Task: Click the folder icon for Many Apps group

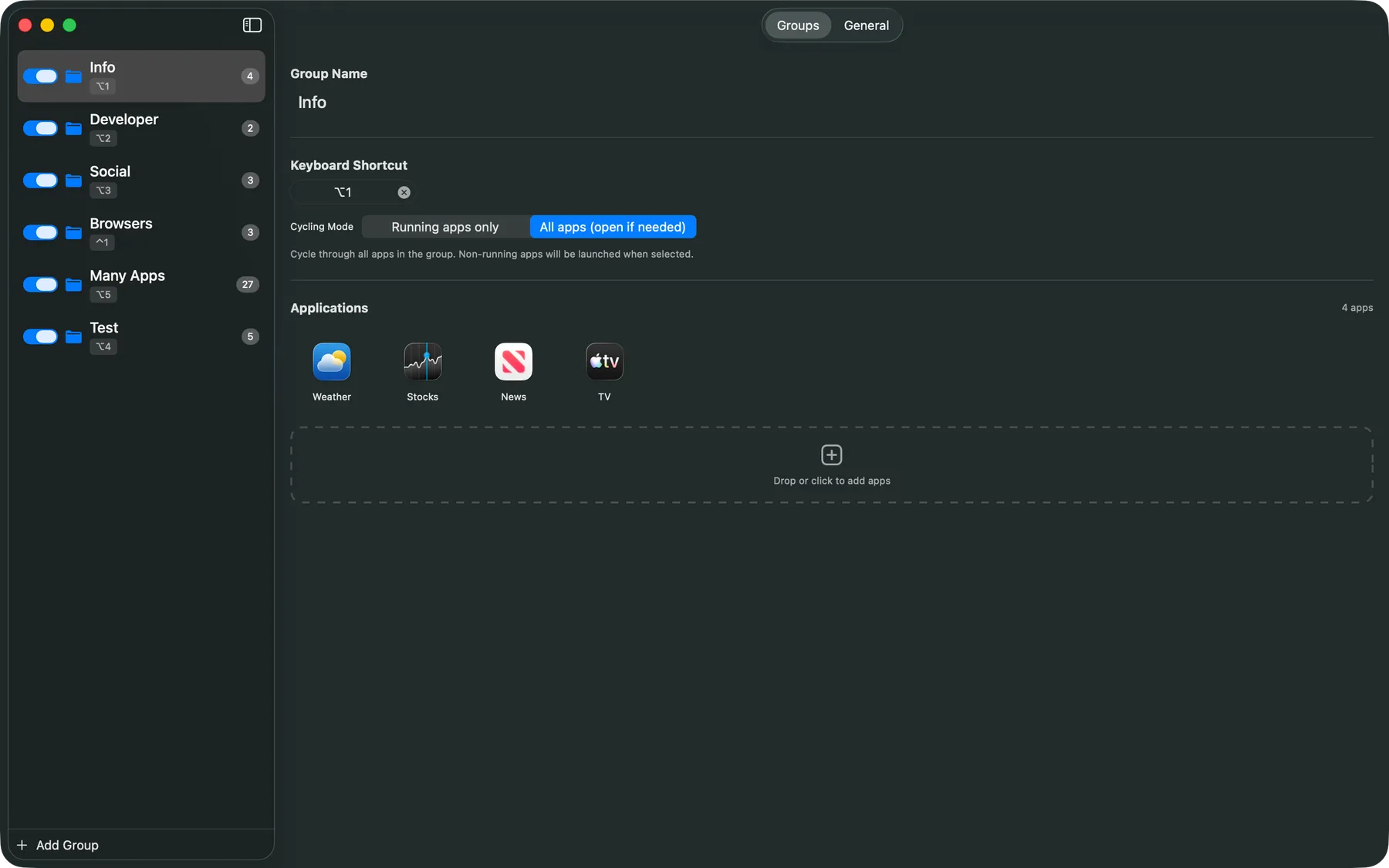Action: click(x=73, y=285)
